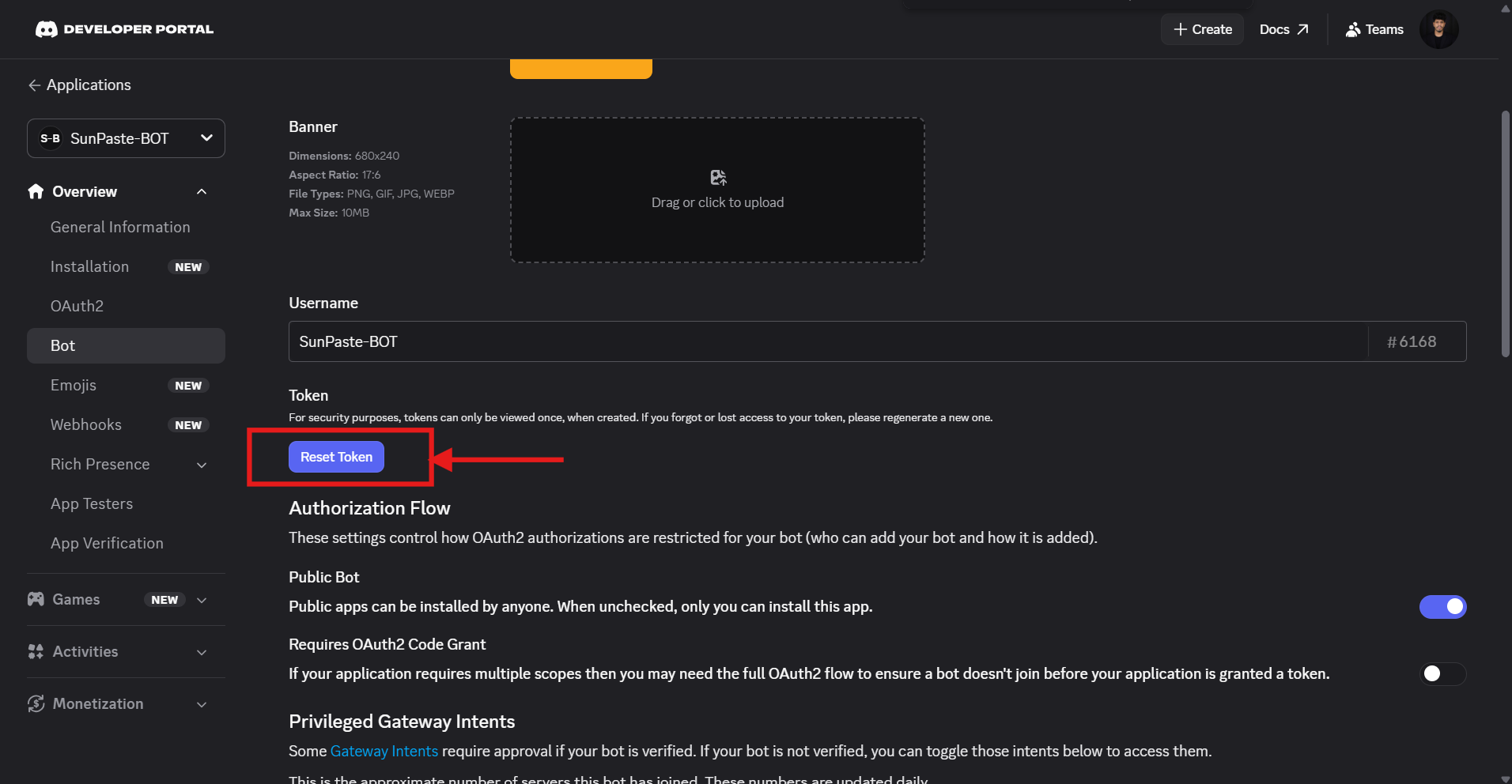Expand the Rich Presence submenu
Image resolution: width=1512 pixels, height=784 pixels.
click(202, 465)
